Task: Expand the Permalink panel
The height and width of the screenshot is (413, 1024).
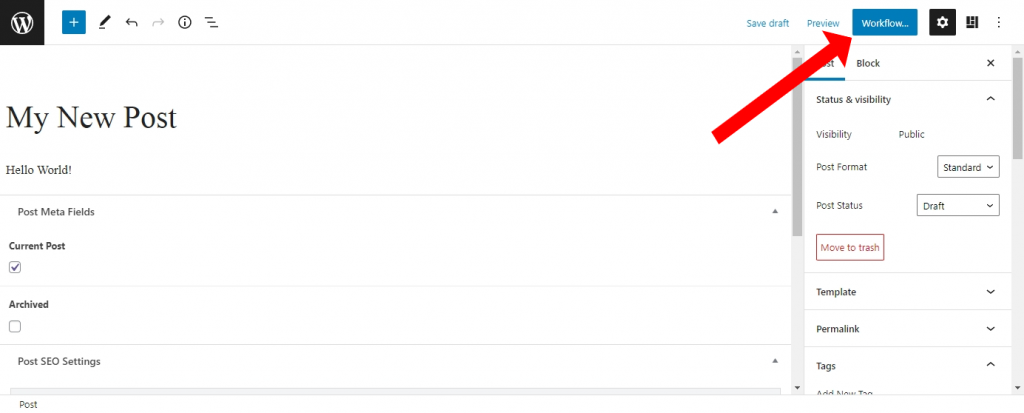Action: (907, 329)
